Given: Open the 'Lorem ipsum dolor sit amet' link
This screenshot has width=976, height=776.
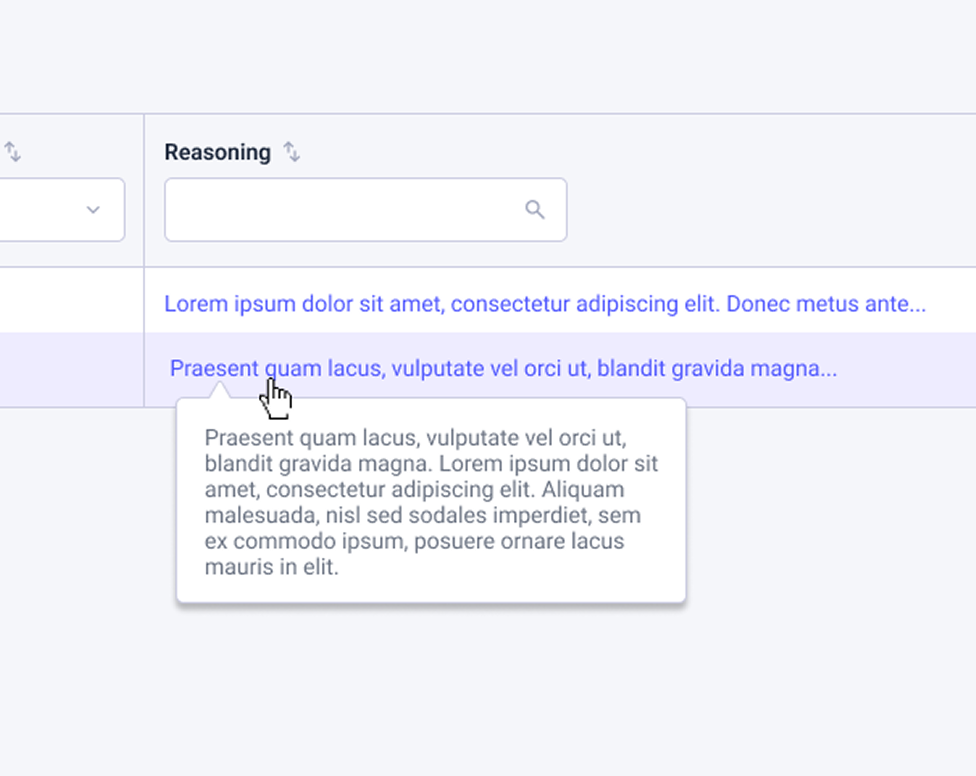Looking at the screenshot, I should pos(302,304).
